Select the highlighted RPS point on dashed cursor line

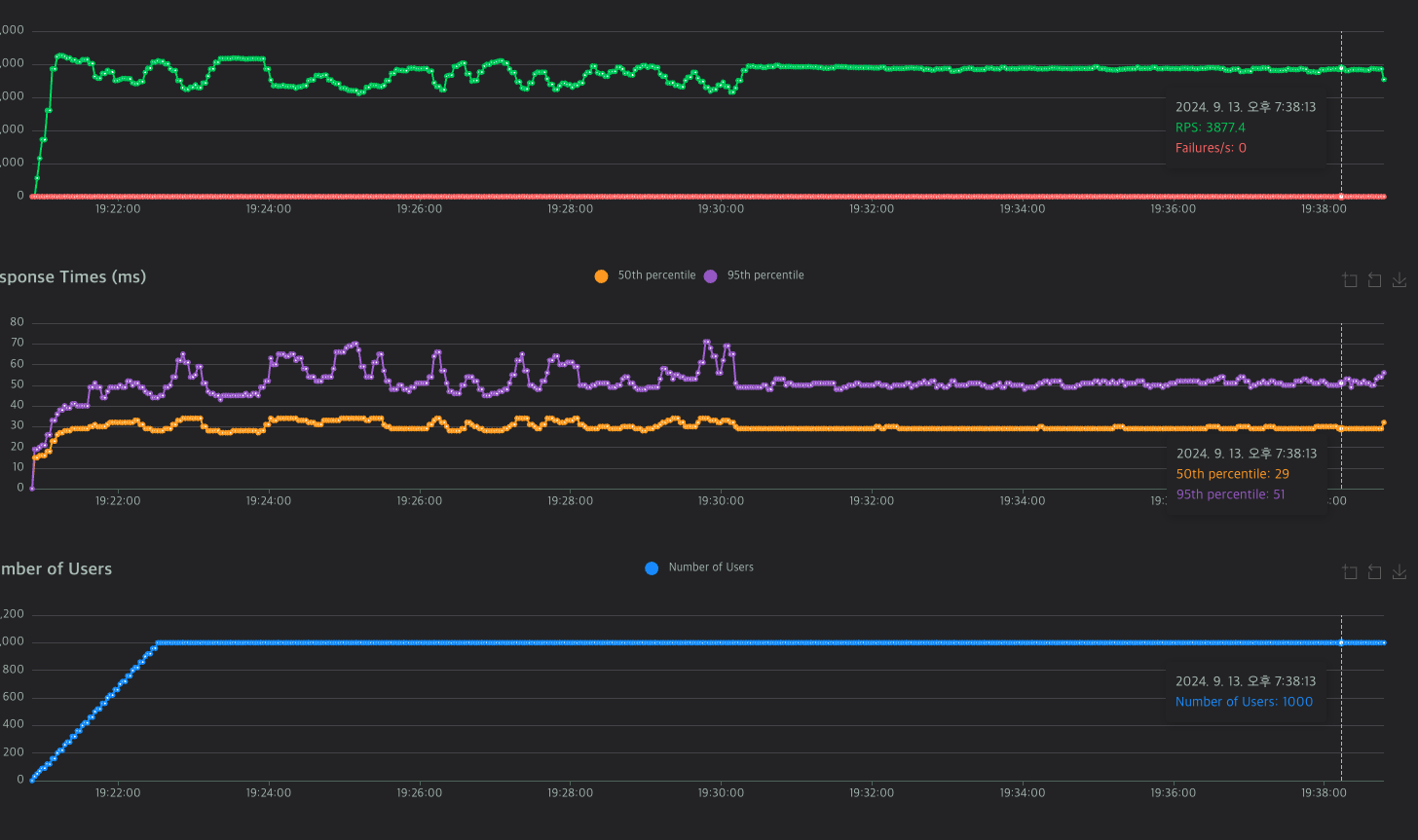tap(1341, 68)
